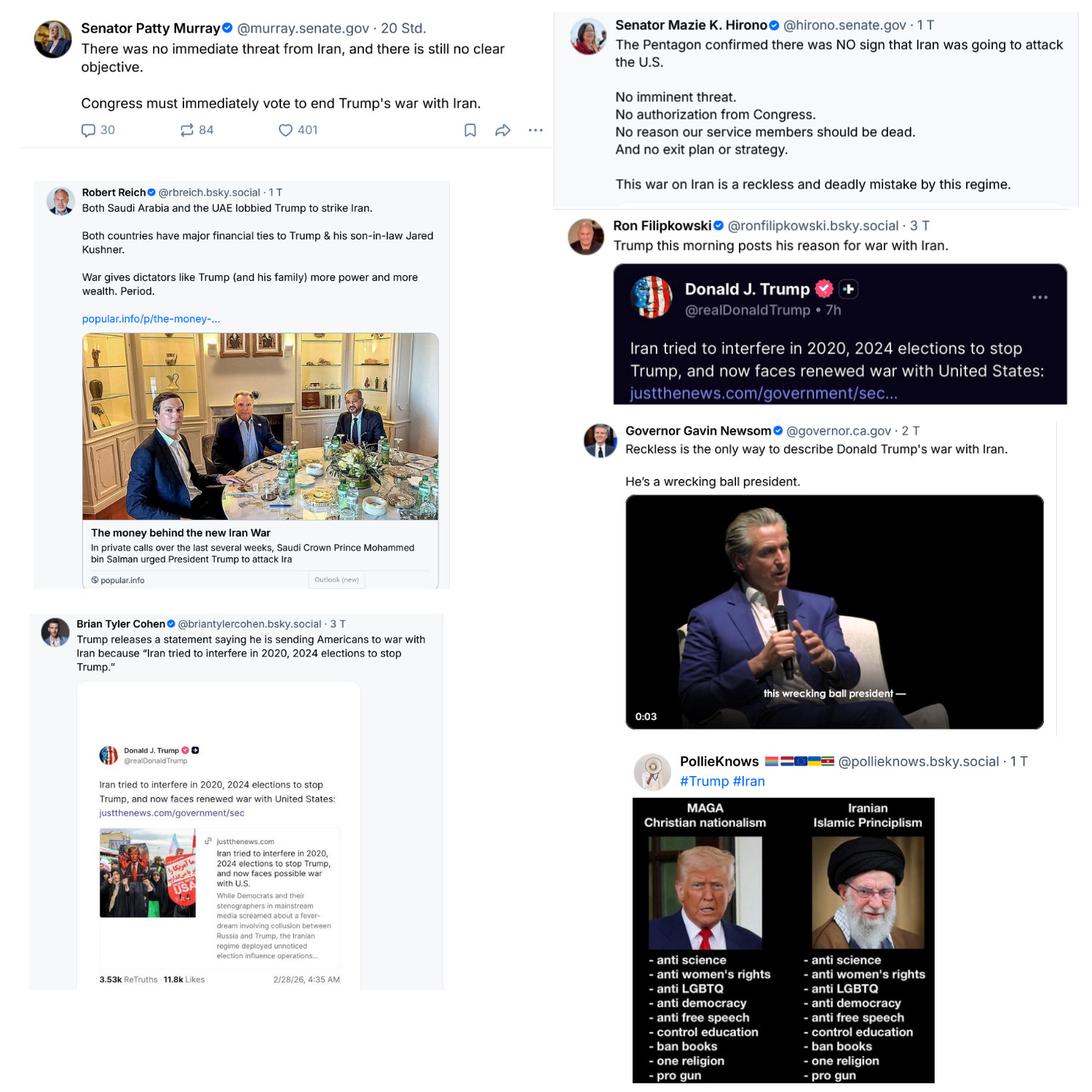Click the #Trump hashtag
The width and height of the screenshot is (1092, 1092).
704,781
